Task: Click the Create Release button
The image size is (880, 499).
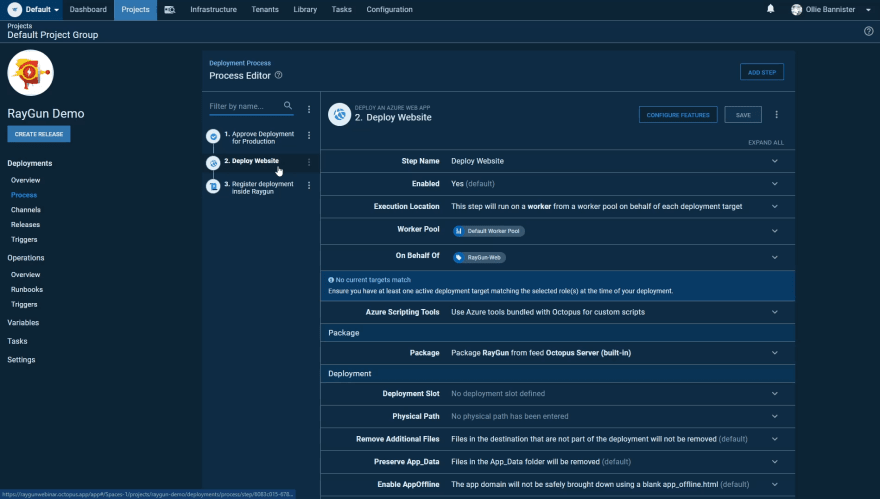Action: 39,134
